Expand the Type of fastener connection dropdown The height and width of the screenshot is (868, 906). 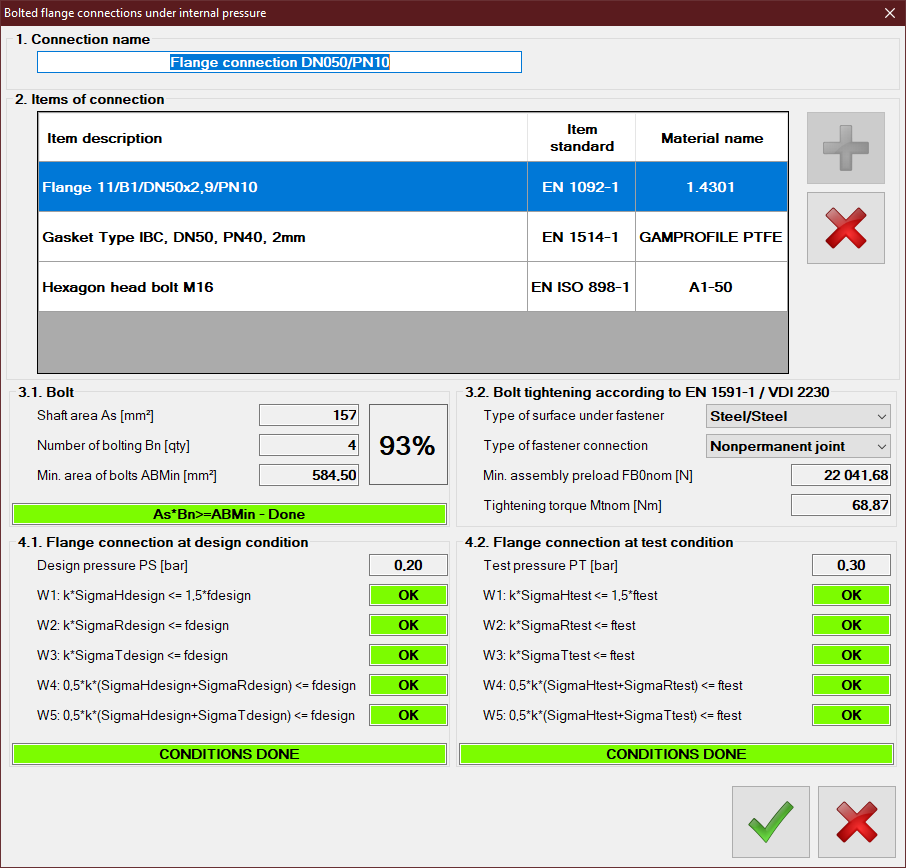tap(798, 446)
